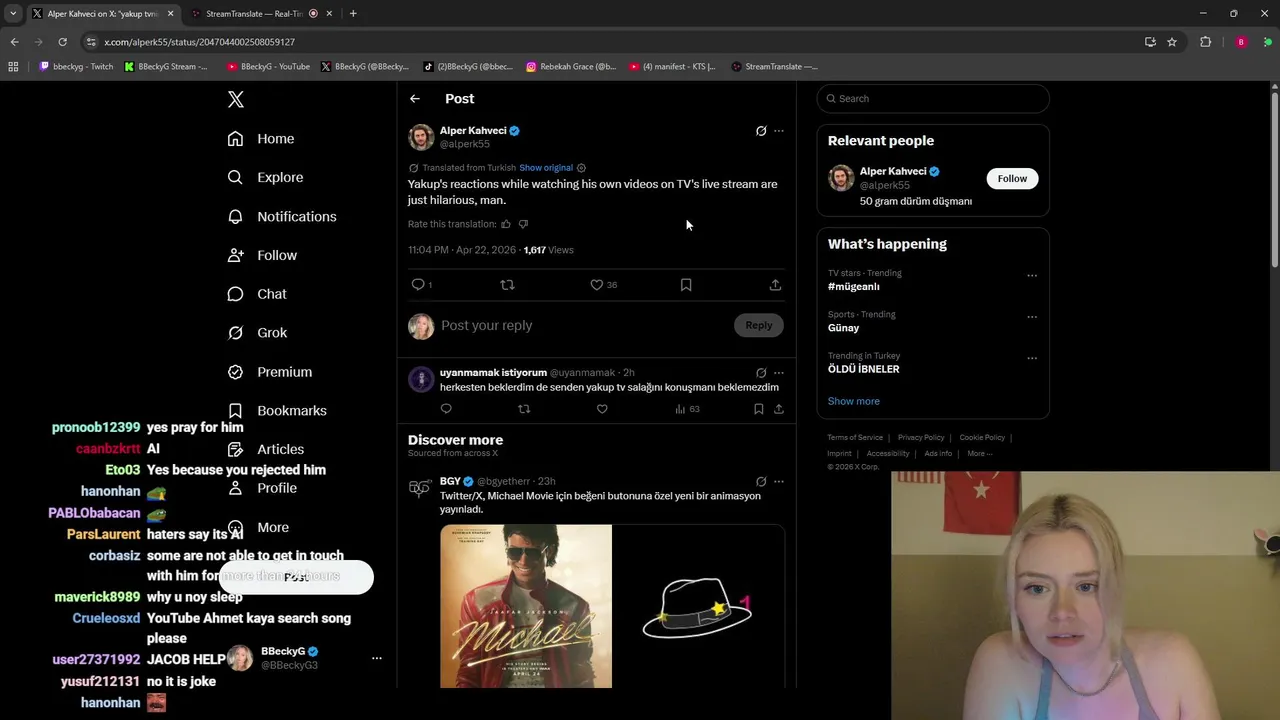
Task: Open a new browser tab
Action: [353, 14]
